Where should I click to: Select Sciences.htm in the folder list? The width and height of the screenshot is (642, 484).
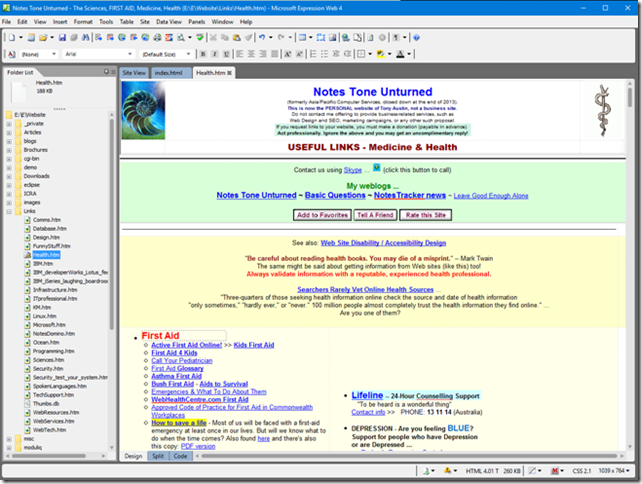tap(48, 360)
